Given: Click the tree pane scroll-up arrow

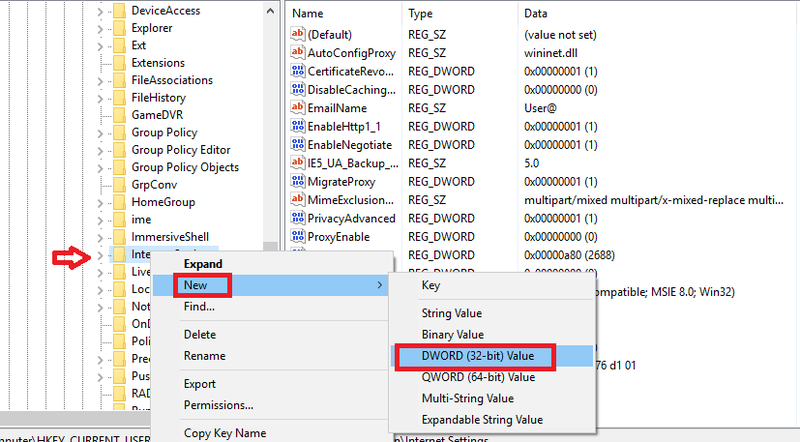Looking at the screenshot, I should click(270, 11).
